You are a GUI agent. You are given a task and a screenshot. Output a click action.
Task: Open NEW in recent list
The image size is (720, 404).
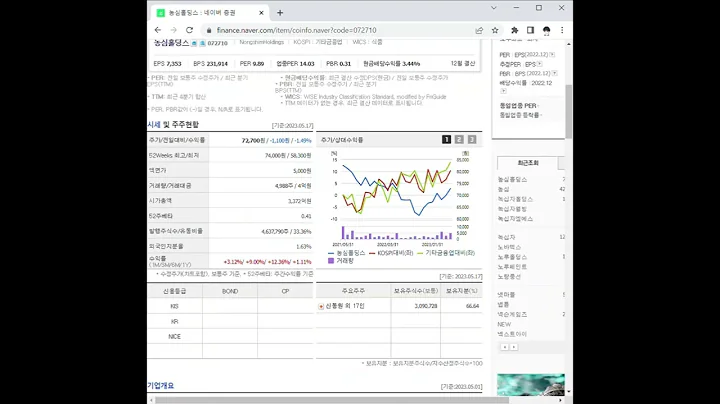pos(504,324)
